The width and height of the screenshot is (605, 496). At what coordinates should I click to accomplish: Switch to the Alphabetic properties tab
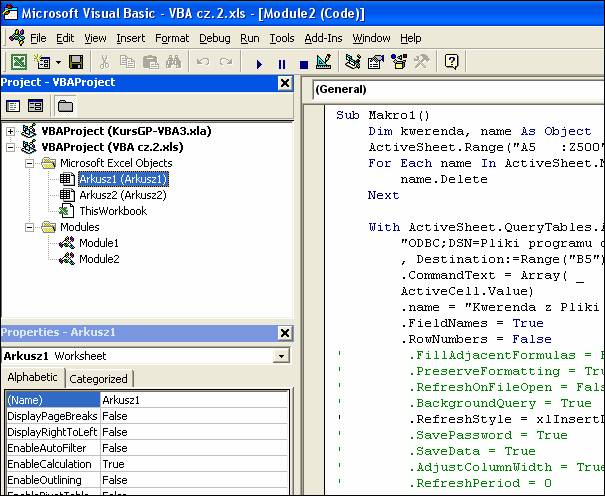coord(32,377)
